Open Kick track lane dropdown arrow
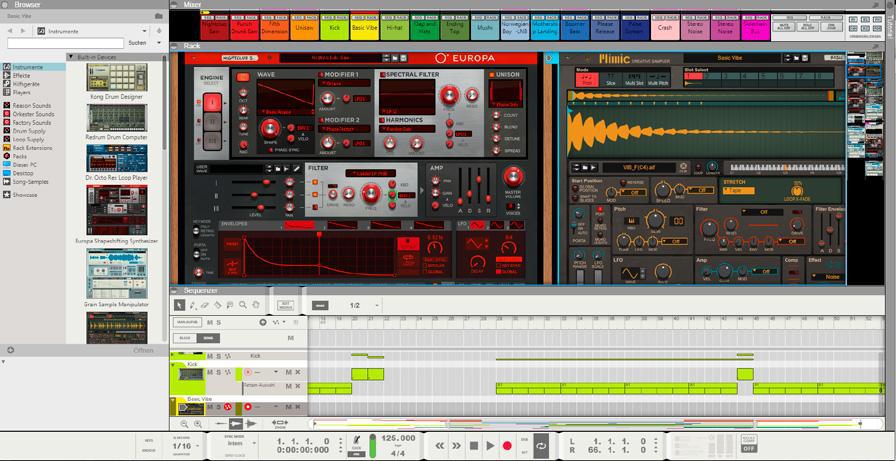 (276, 372)
